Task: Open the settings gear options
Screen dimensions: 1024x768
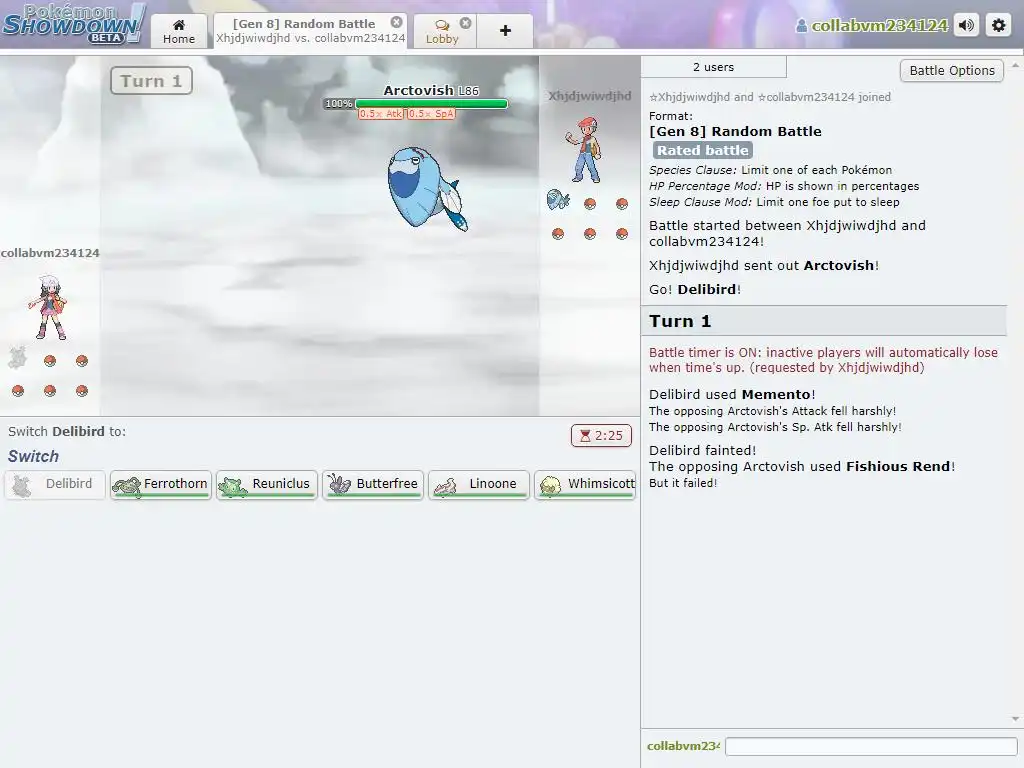Action: tap(999, 25)
